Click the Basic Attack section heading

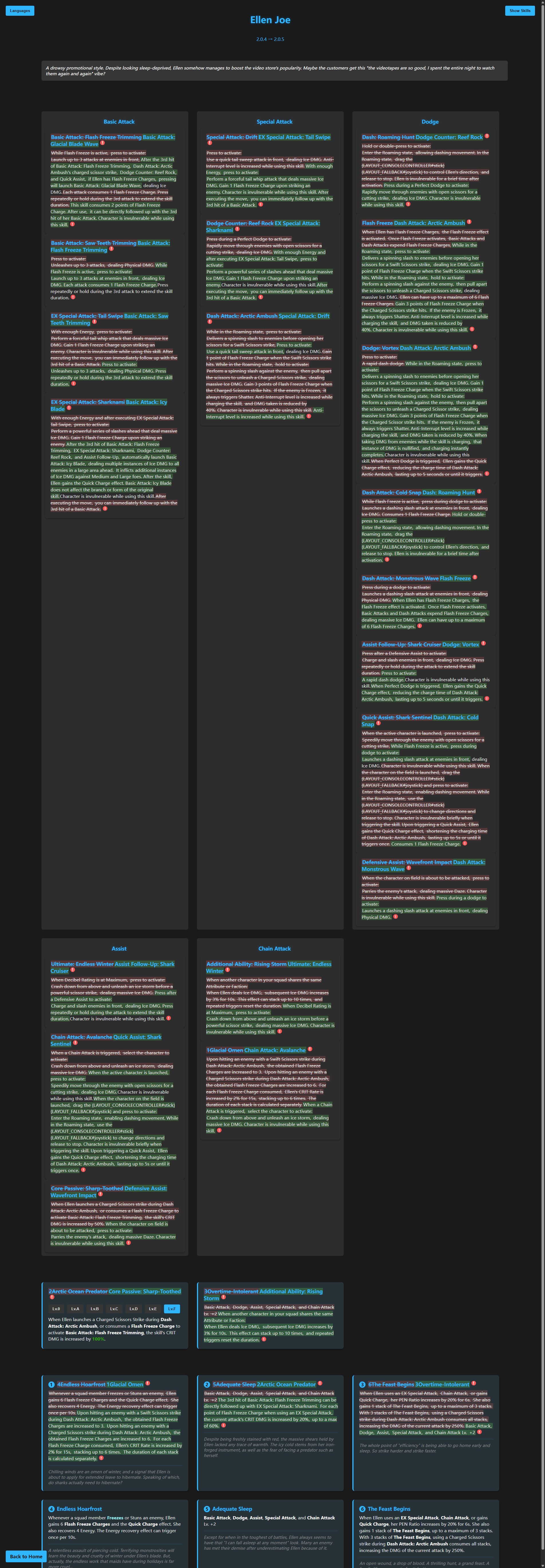[x=119, y=122]
